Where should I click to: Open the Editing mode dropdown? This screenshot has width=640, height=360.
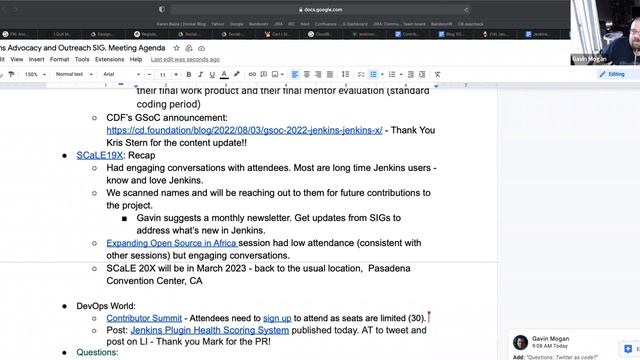click(617, 74)
